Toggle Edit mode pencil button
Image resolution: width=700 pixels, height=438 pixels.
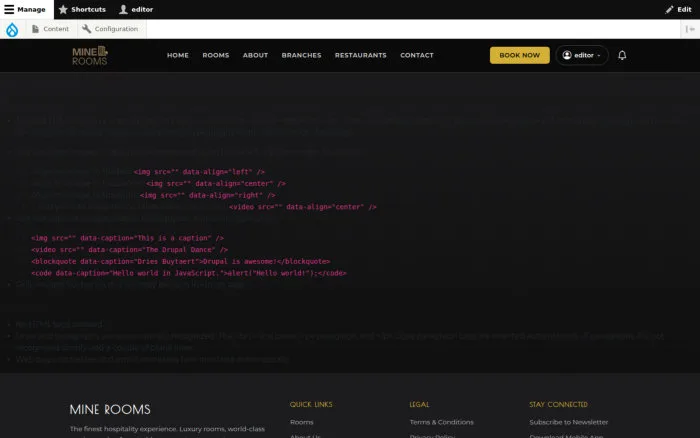678,9
